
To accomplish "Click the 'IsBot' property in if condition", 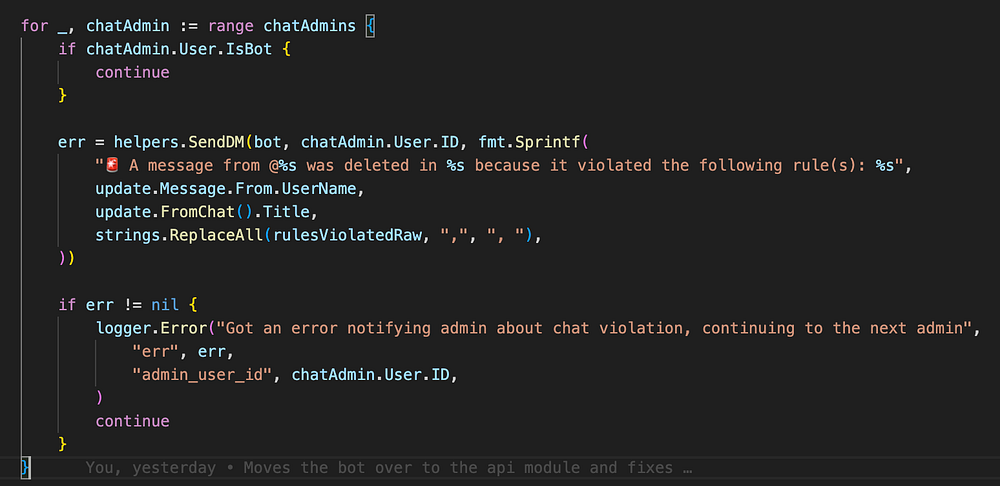I will tap(244, 48).
